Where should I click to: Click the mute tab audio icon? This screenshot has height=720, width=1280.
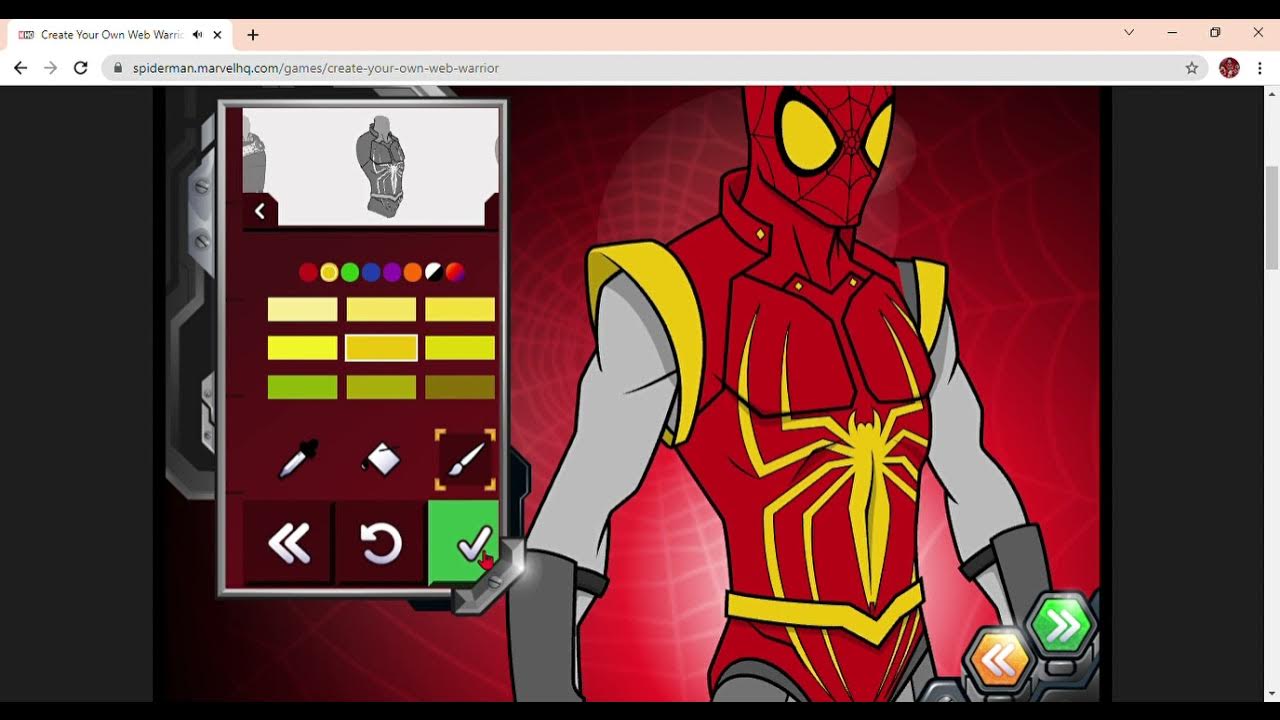tap(197, 35)
